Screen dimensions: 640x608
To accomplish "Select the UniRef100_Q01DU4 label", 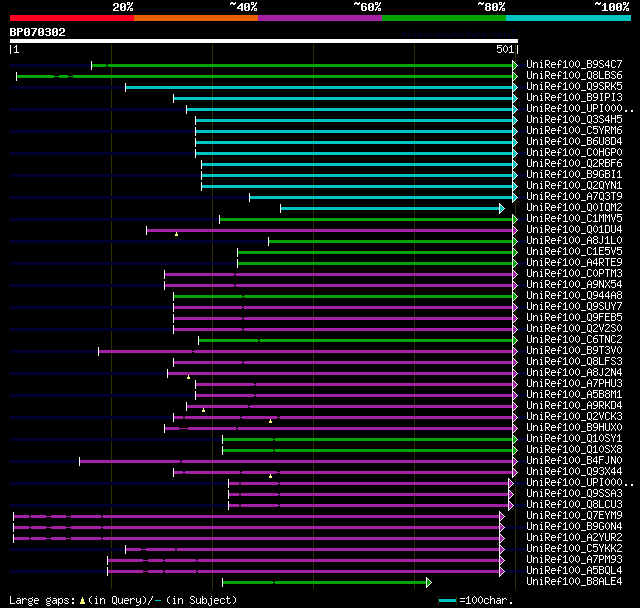I will pyautogui.click(x=574, y=230).
